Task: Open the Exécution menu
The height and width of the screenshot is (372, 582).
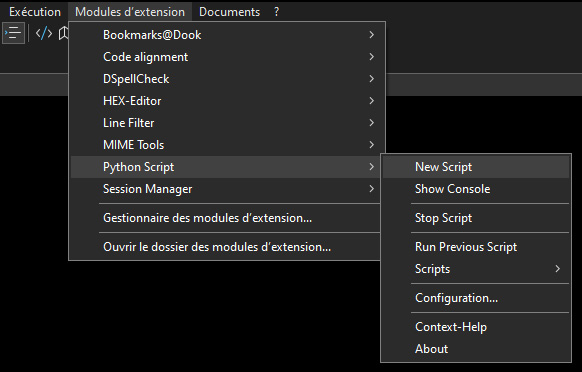Action: click(35, 12)
